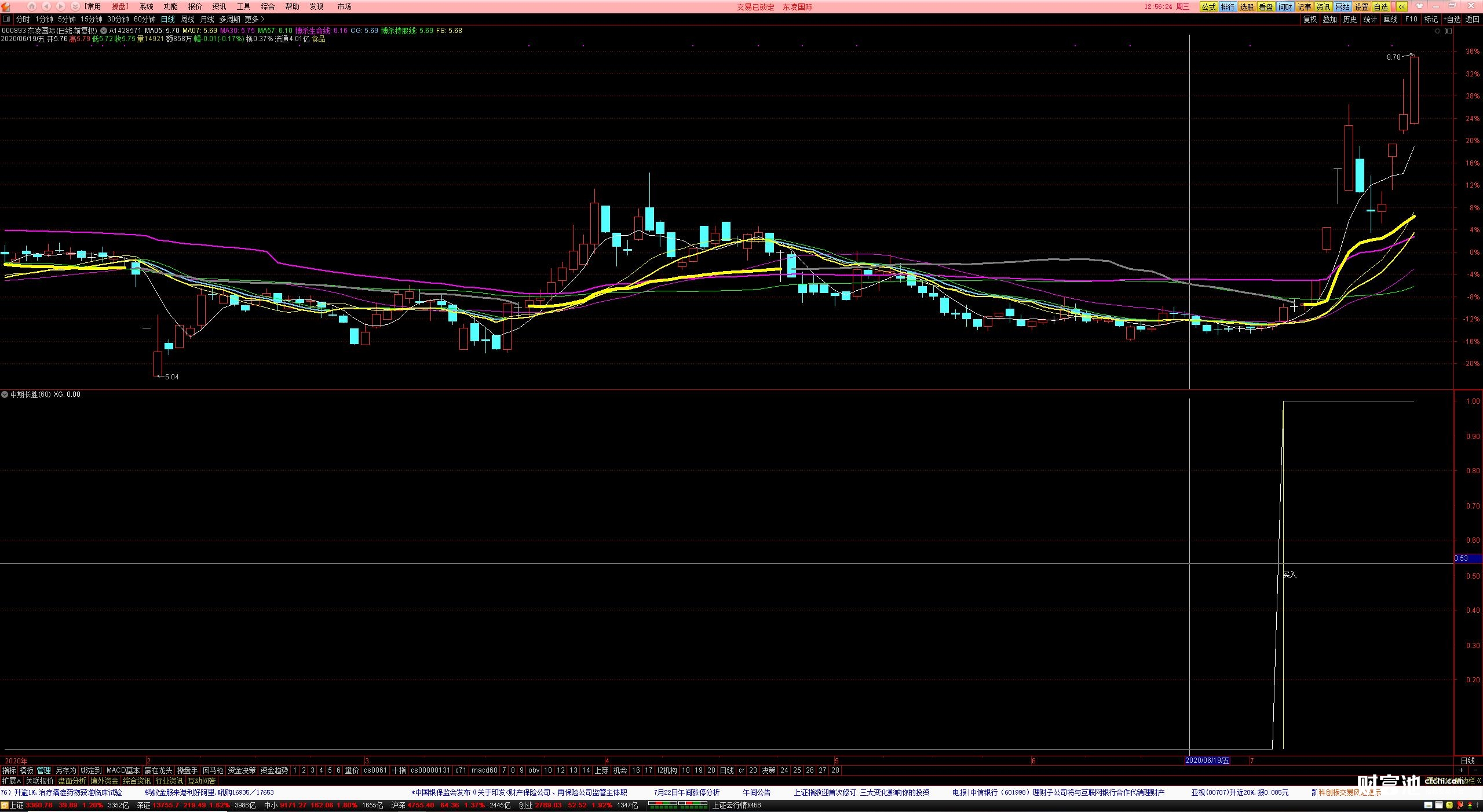This screenshot has width=1483, height=812.
Task: Go forward with right arrow icon
Action: coord(61,6)
